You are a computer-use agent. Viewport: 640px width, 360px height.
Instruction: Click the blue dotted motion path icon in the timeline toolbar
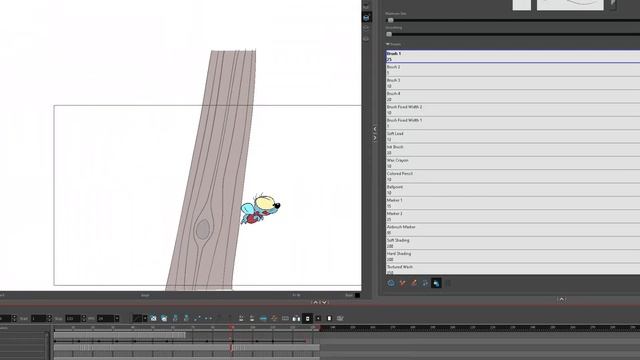pyautogui.click(x=197, y=318)
